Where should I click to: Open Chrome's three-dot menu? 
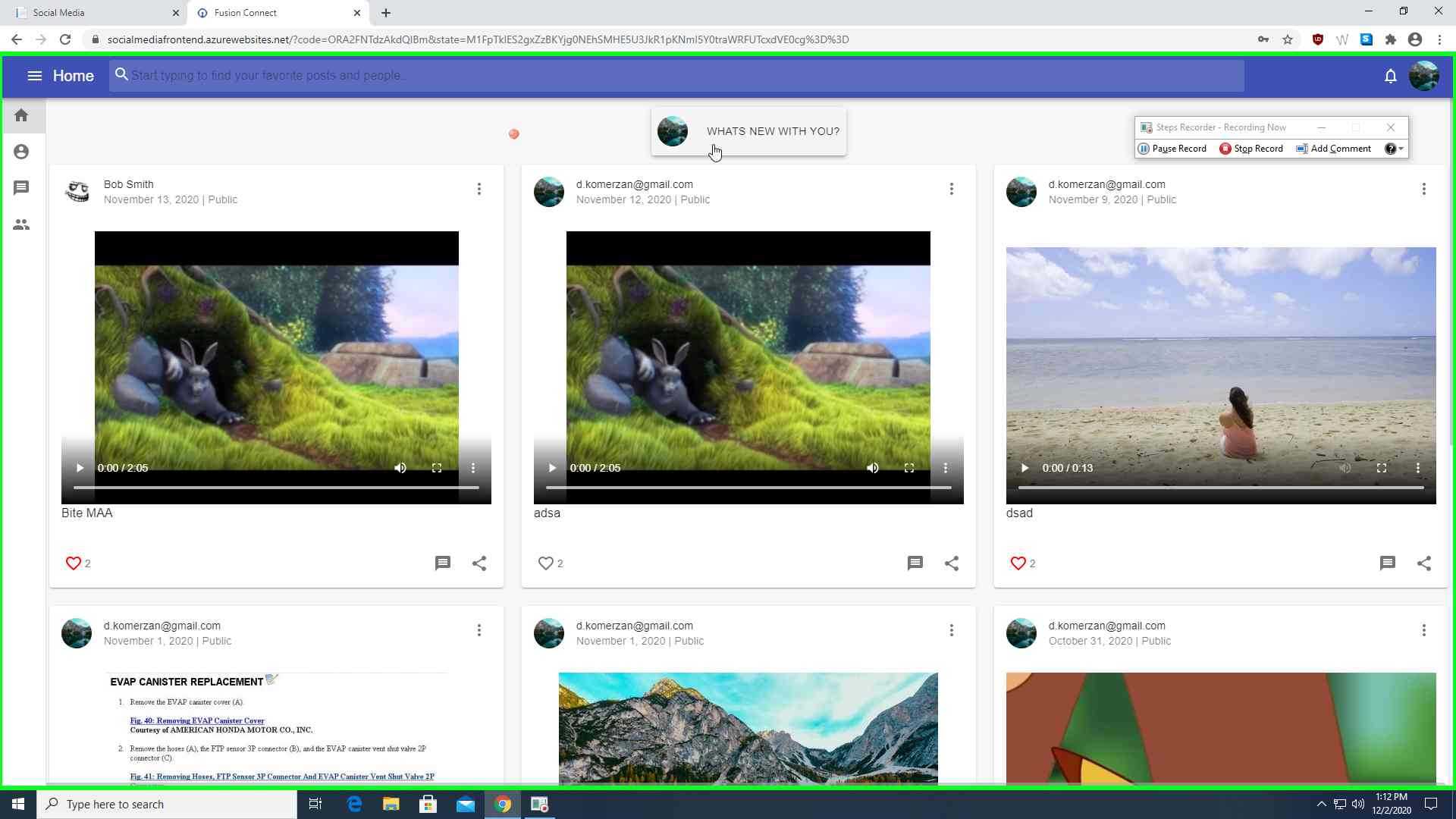click(x=1439, y=39)
